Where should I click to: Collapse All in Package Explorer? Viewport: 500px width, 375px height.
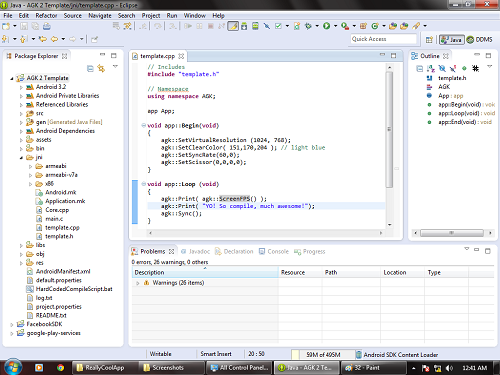point(90,68)
